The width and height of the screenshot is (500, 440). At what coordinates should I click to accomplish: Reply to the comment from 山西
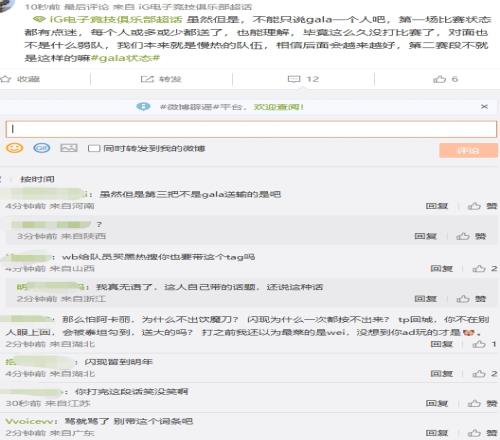pos(441,268)
